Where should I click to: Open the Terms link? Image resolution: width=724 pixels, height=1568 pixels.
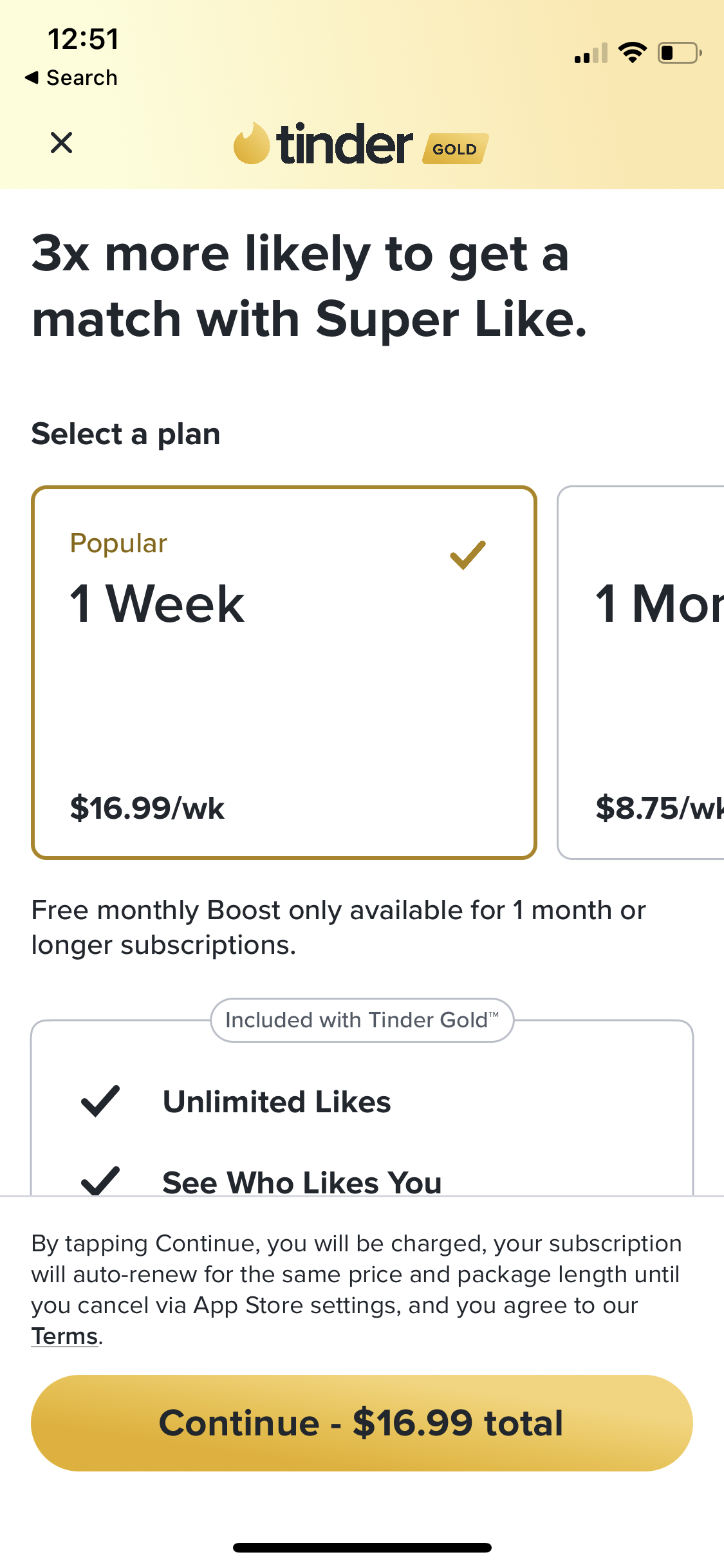click(x=64, y=1336)
